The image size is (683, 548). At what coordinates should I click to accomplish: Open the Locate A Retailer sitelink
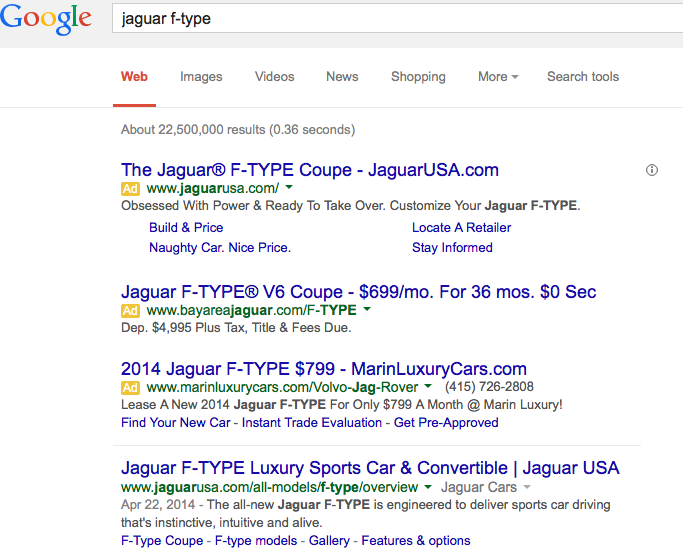[x=461, y=227]
